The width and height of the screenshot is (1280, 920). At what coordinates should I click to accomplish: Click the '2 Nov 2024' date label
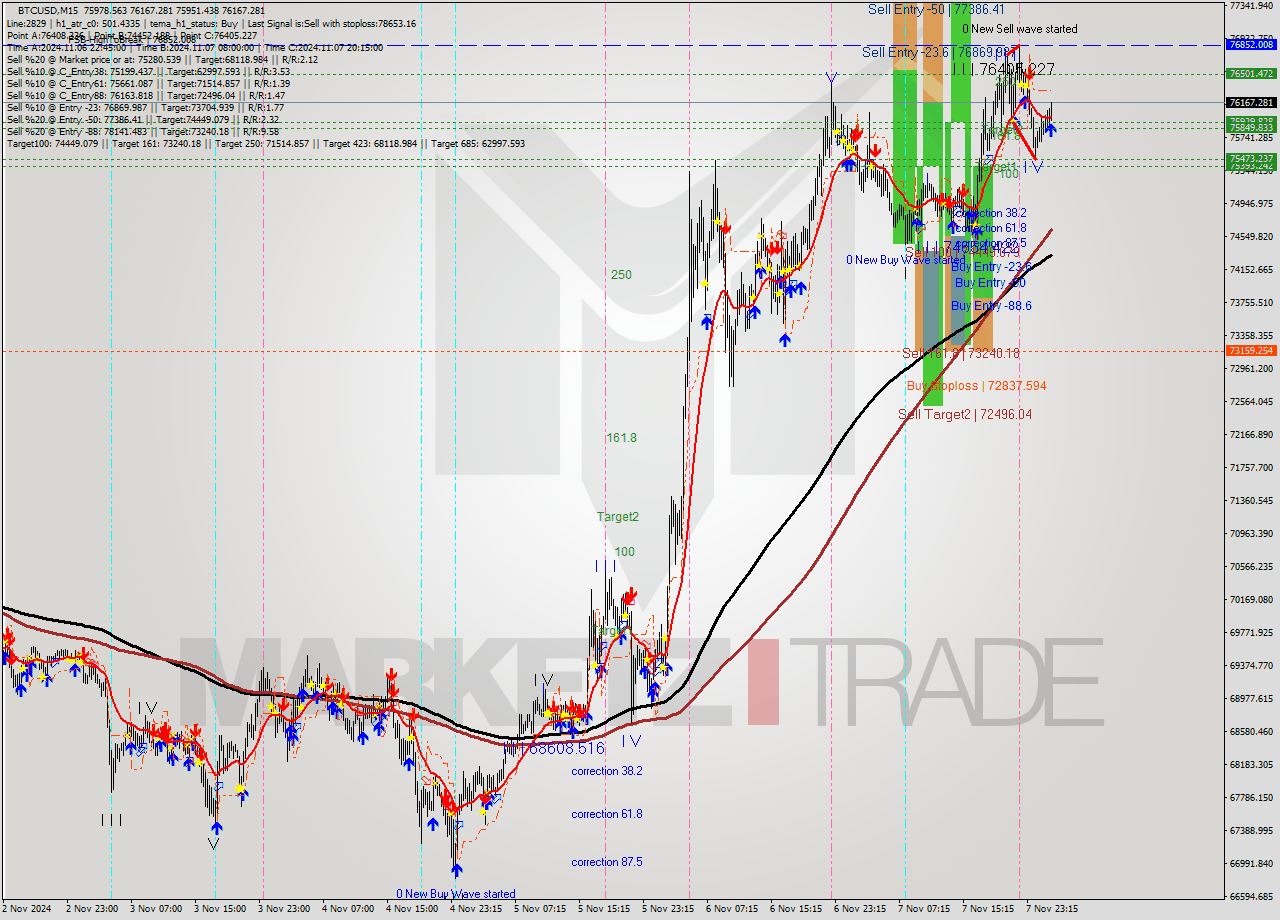click(x=26, y=910)
